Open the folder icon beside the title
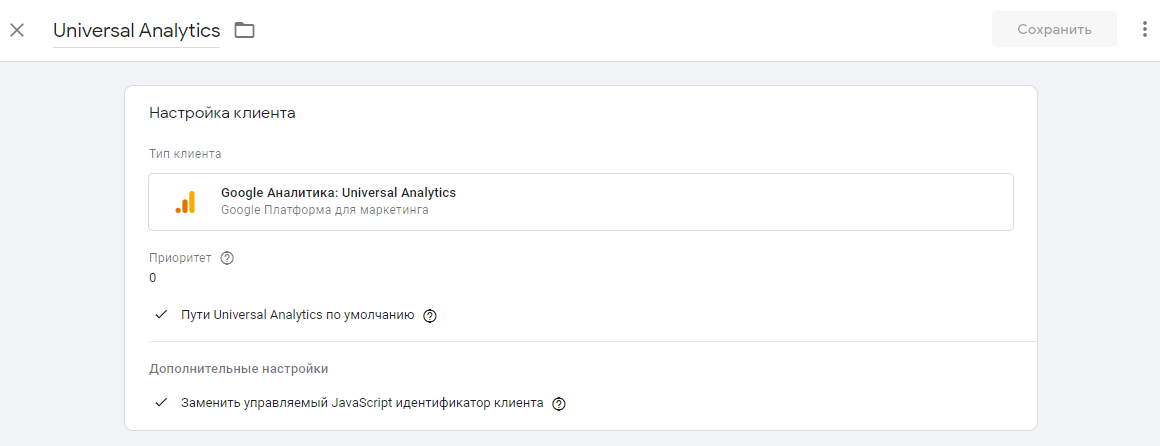 [244, 30]
